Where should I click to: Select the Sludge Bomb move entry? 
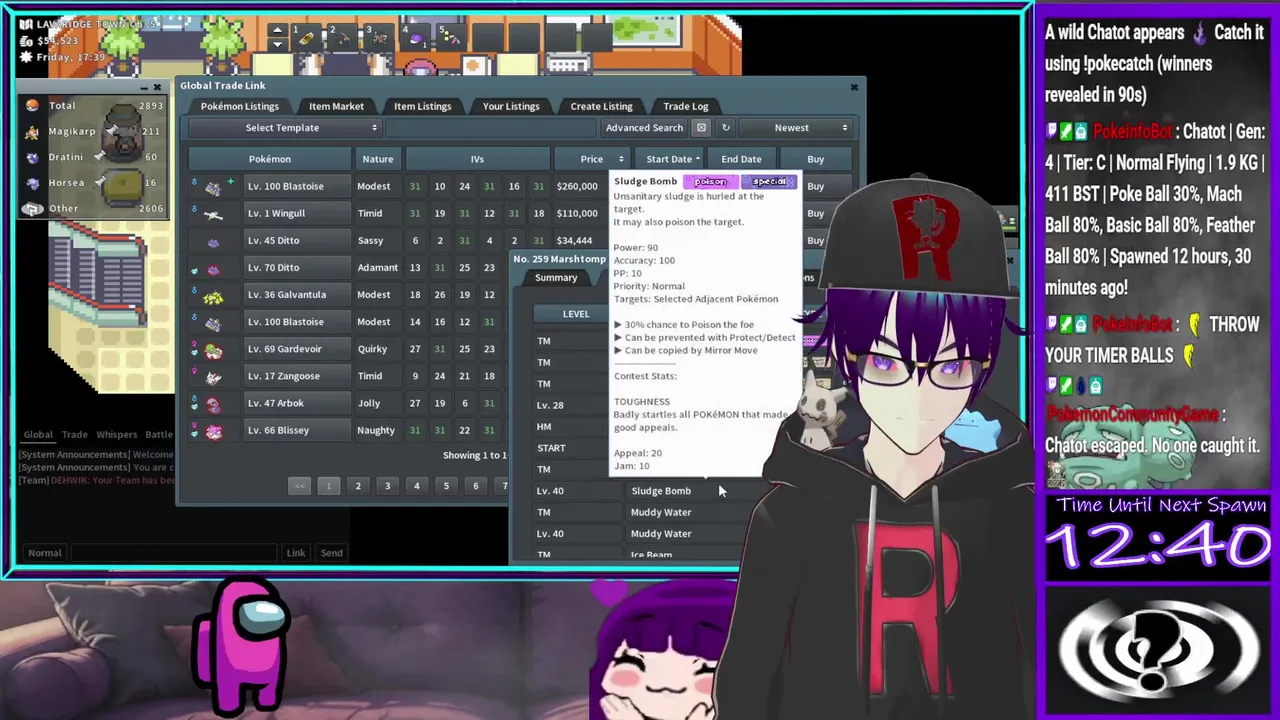pos(661,491)
